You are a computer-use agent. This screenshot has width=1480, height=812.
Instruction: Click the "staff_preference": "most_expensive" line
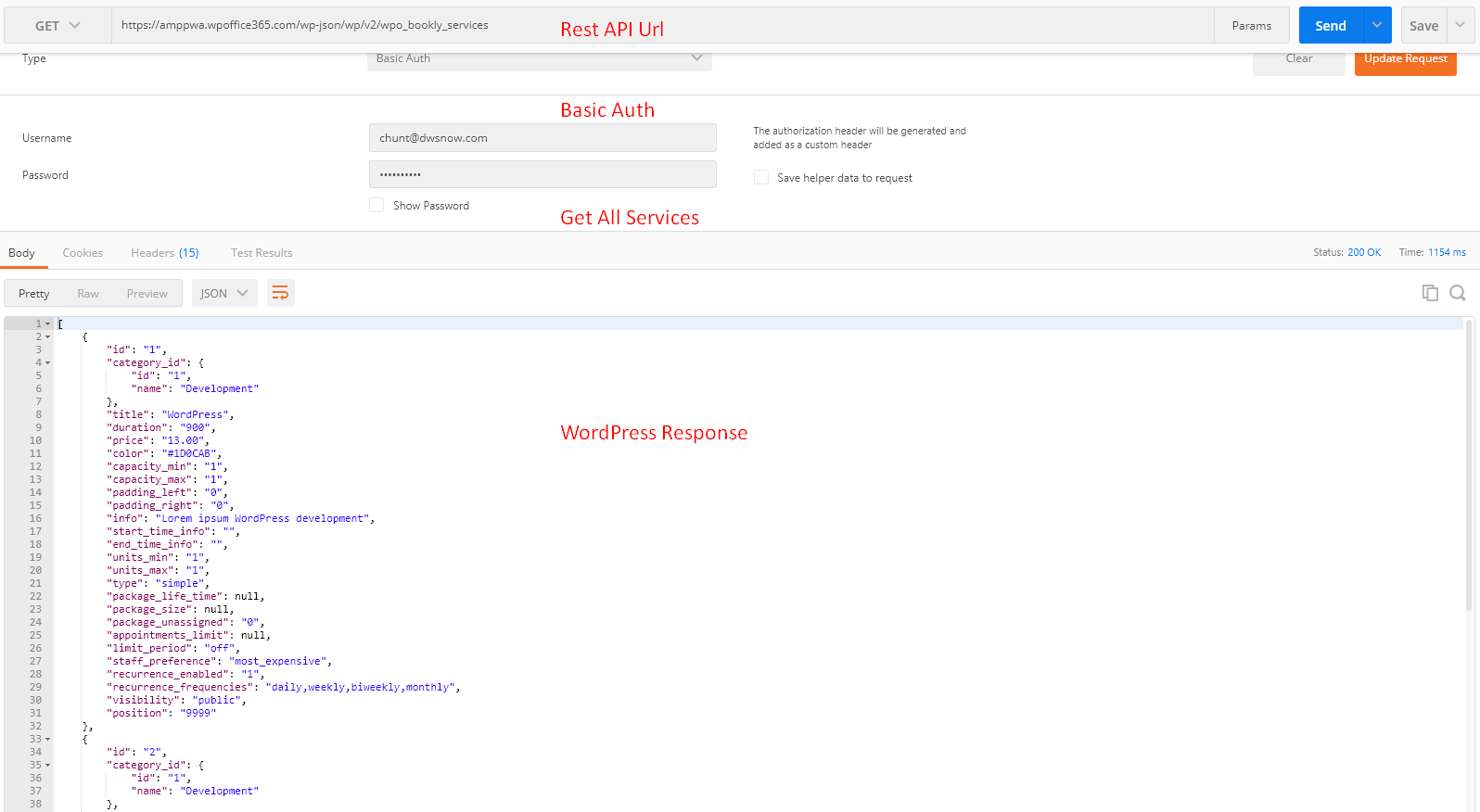(220, 661)
